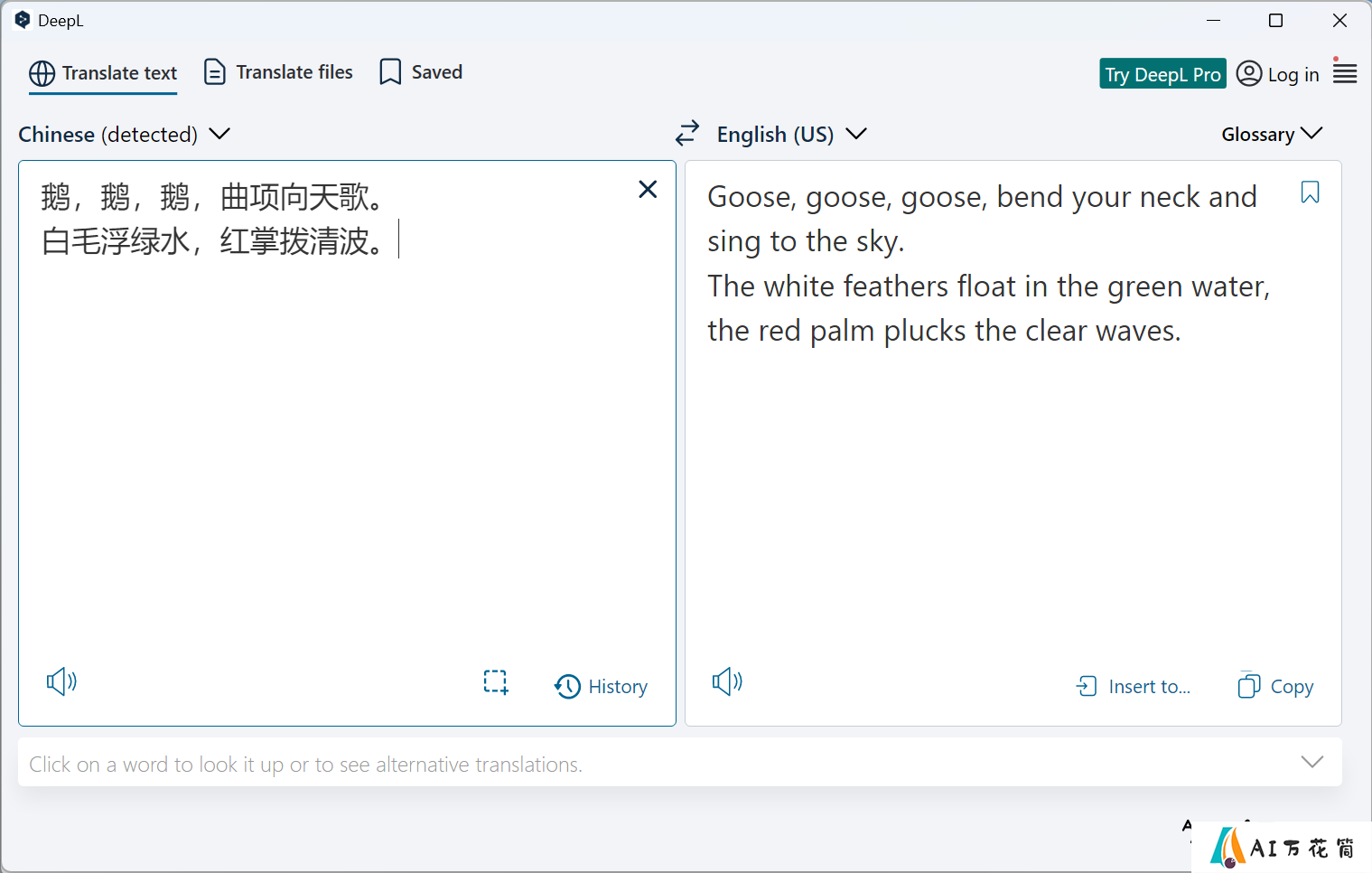Click Log in account button

click(1278, 74)
